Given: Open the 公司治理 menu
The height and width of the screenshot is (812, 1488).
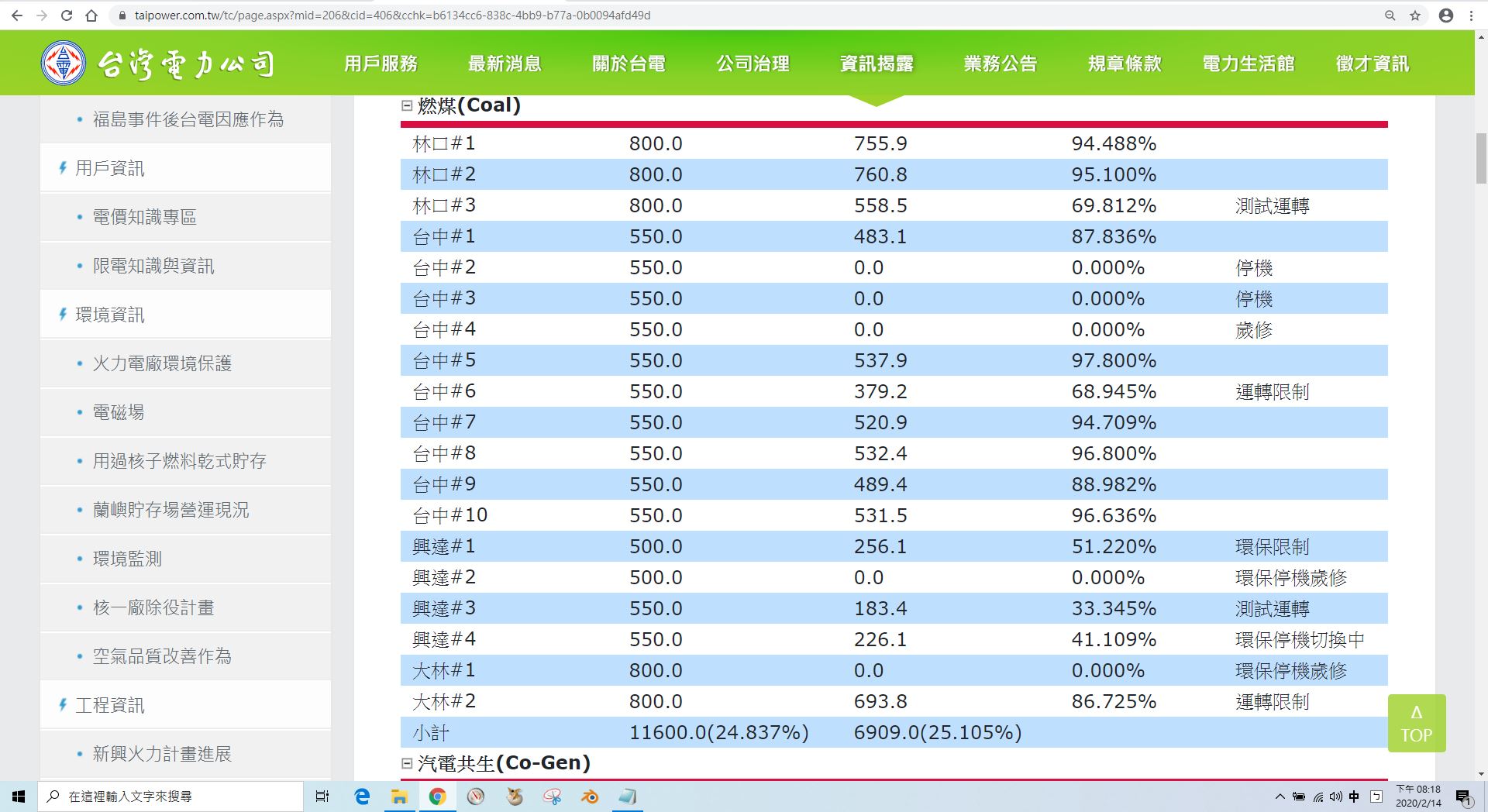Looking at the screenshot, I should point(753,64).
